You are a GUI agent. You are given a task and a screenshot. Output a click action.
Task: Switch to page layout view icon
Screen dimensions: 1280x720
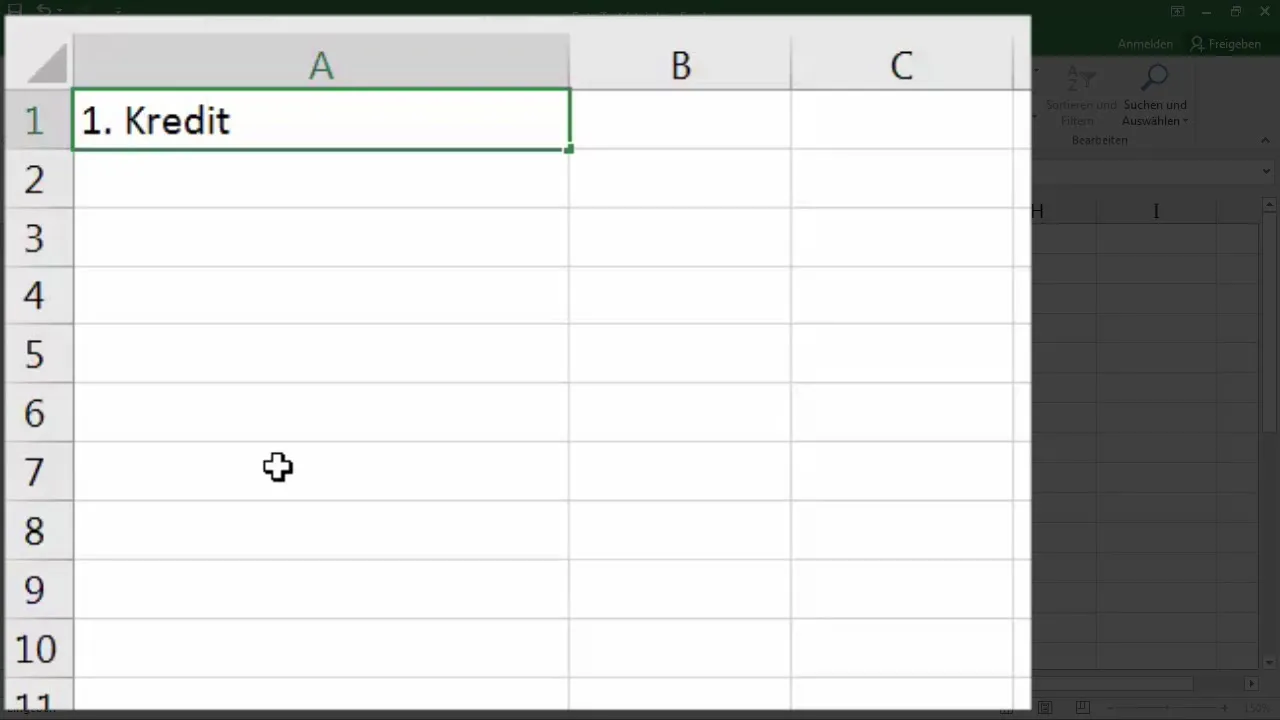(x=1045, y=708)
